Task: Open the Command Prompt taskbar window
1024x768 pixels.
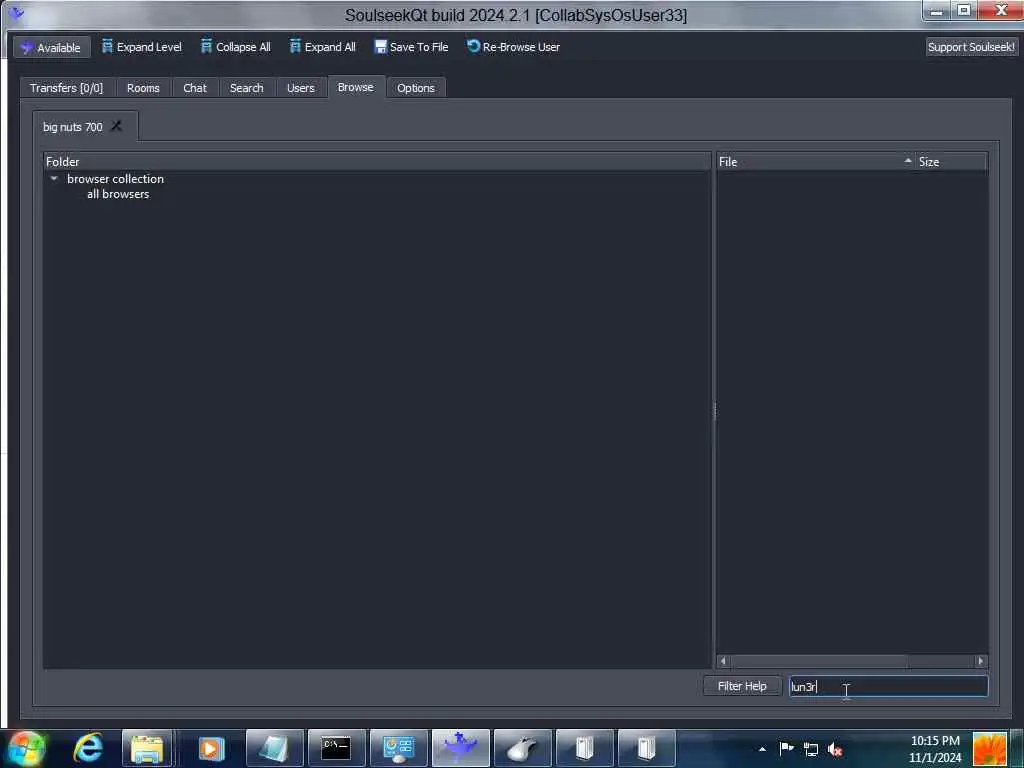Action: pos(336,748)
